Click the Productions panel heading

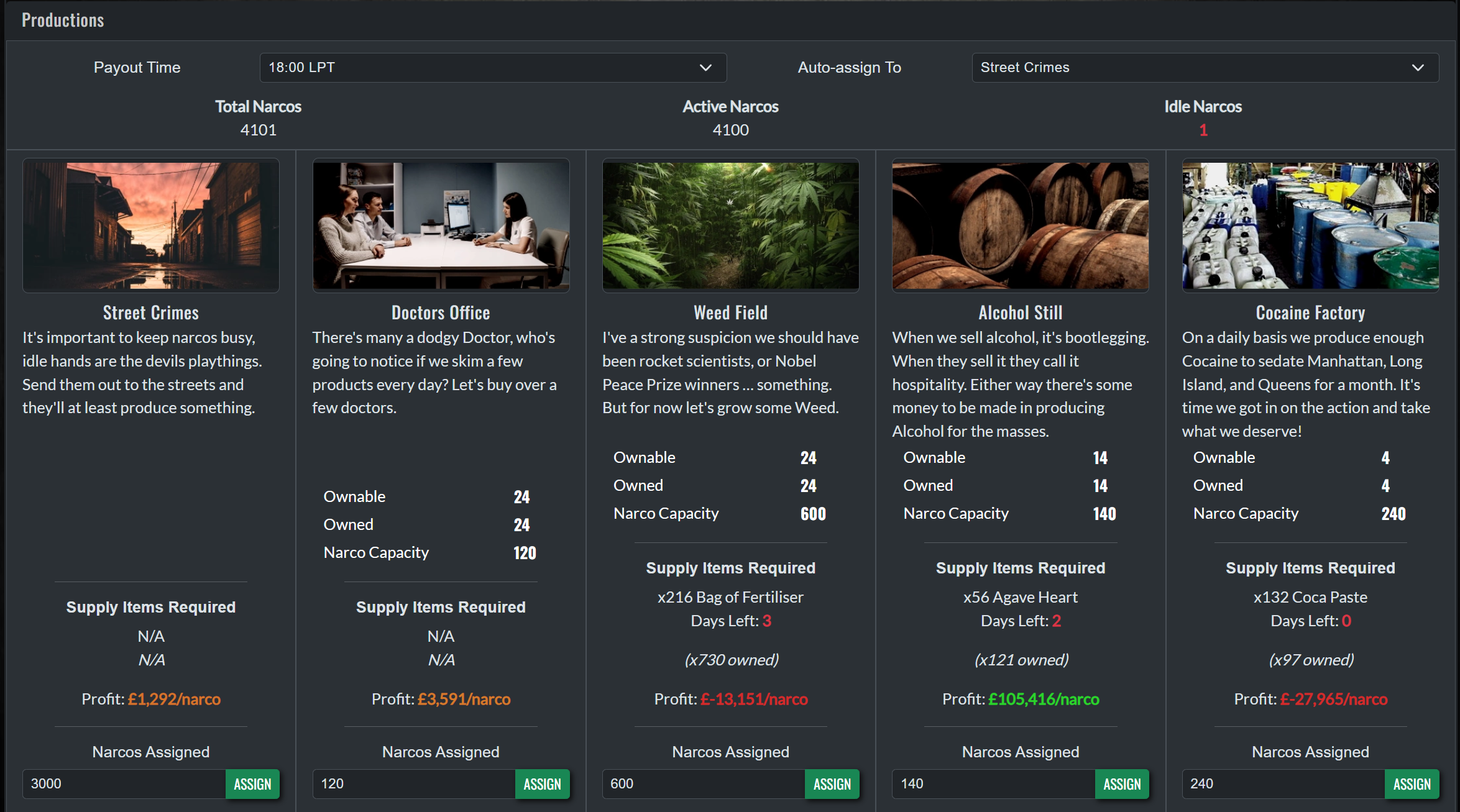click(x=63, y=21)
